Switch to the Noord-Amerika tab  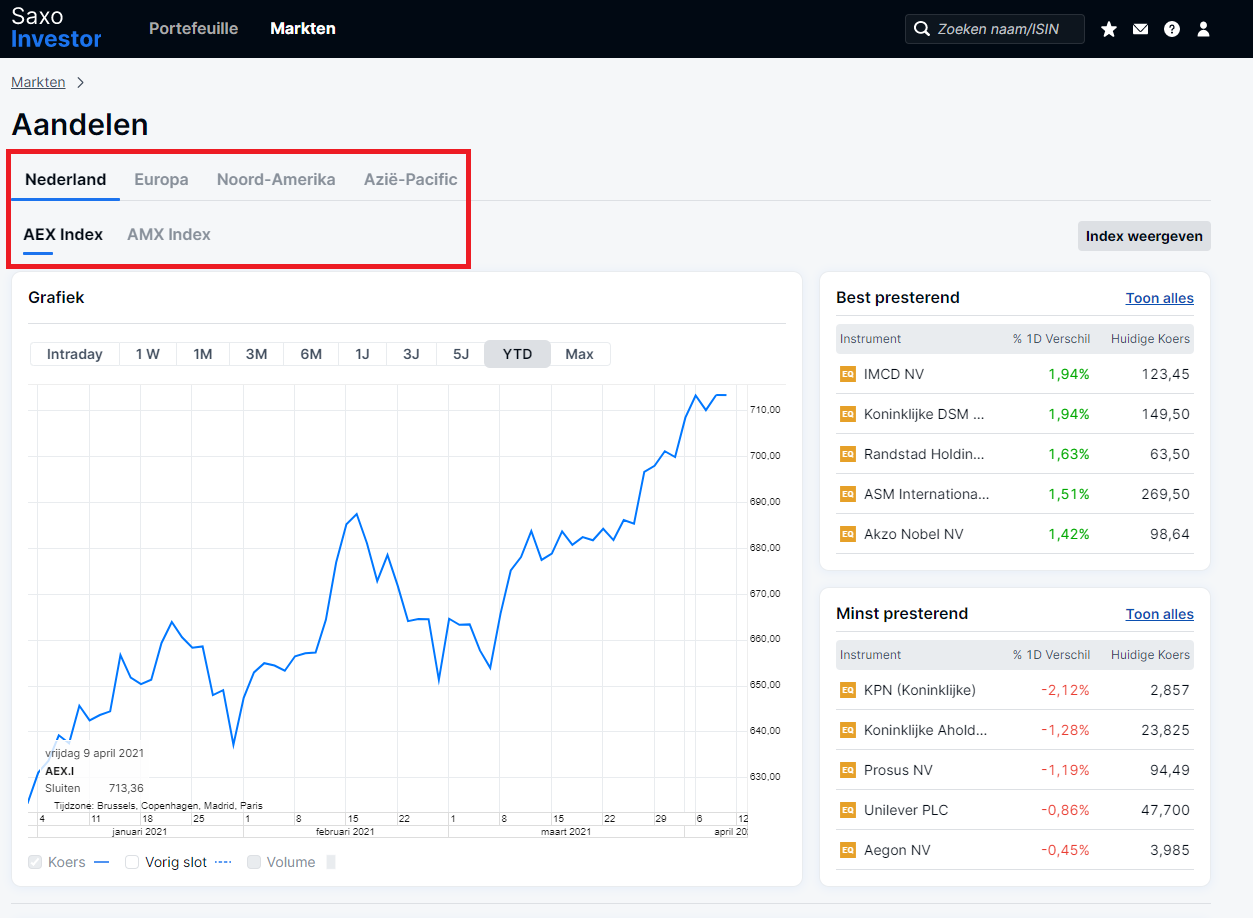click(x=276, y=180)
